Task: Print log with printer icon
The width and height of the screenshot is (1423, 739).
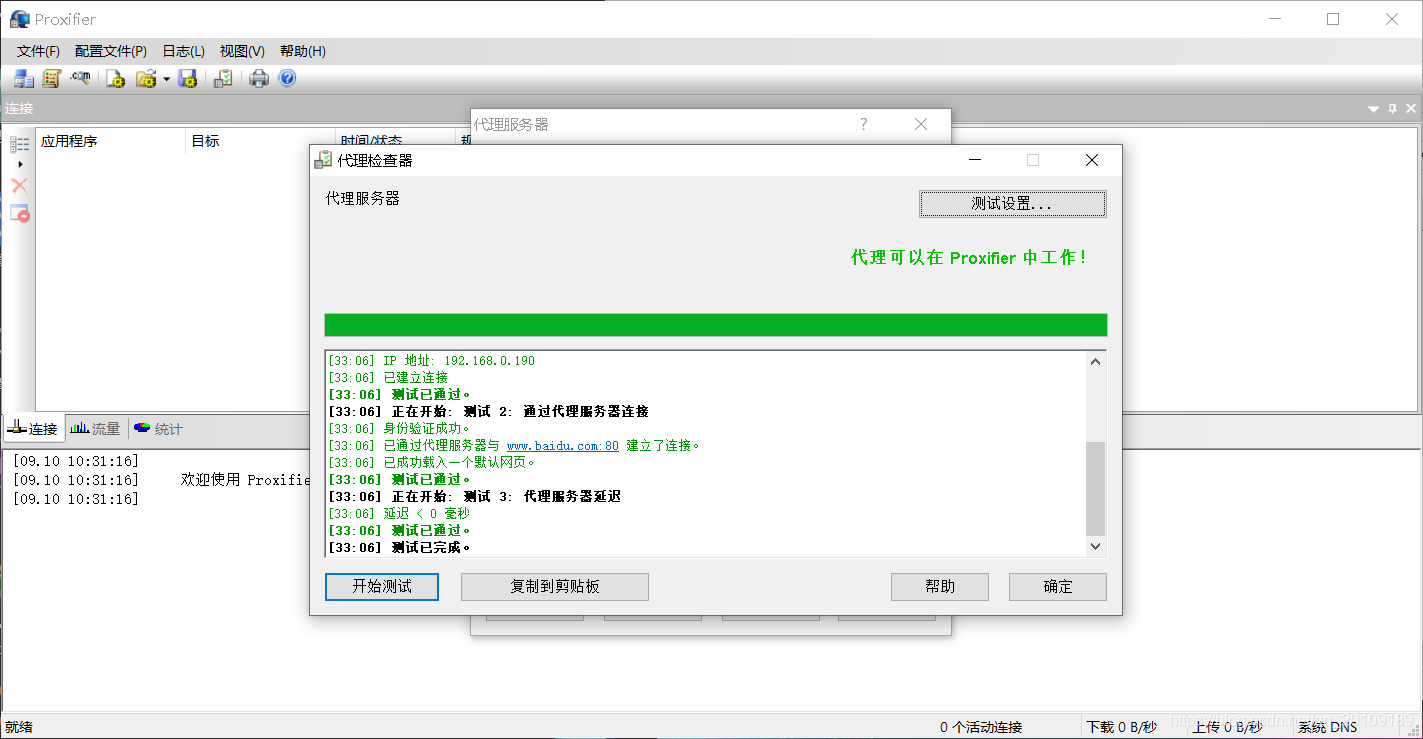Action: [x=259, y=78]
